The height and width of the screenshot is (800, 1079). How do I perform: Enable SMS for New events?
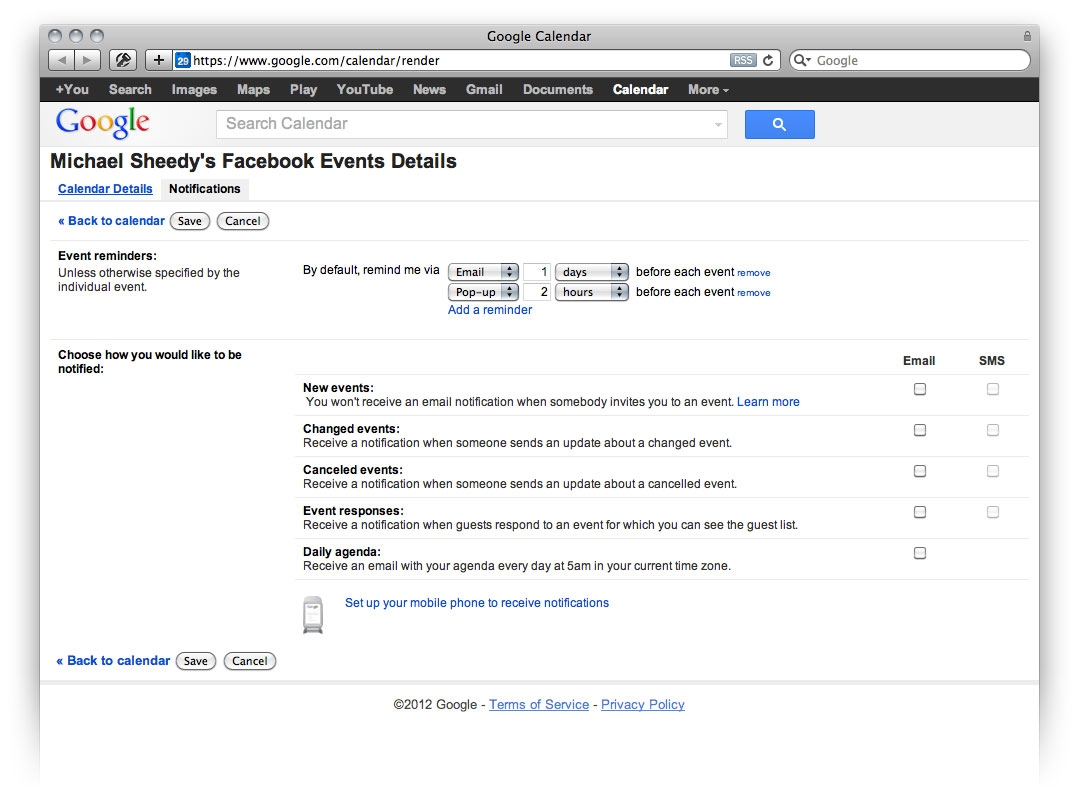992,389
